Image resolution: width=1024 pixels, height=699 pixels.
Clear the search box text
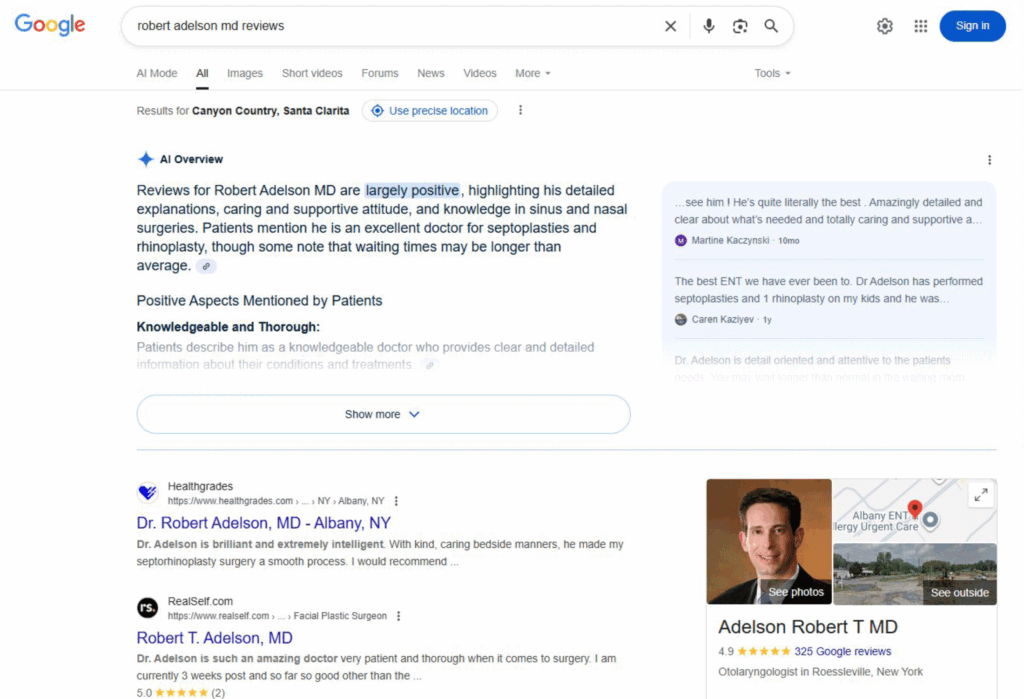(670, 26)
